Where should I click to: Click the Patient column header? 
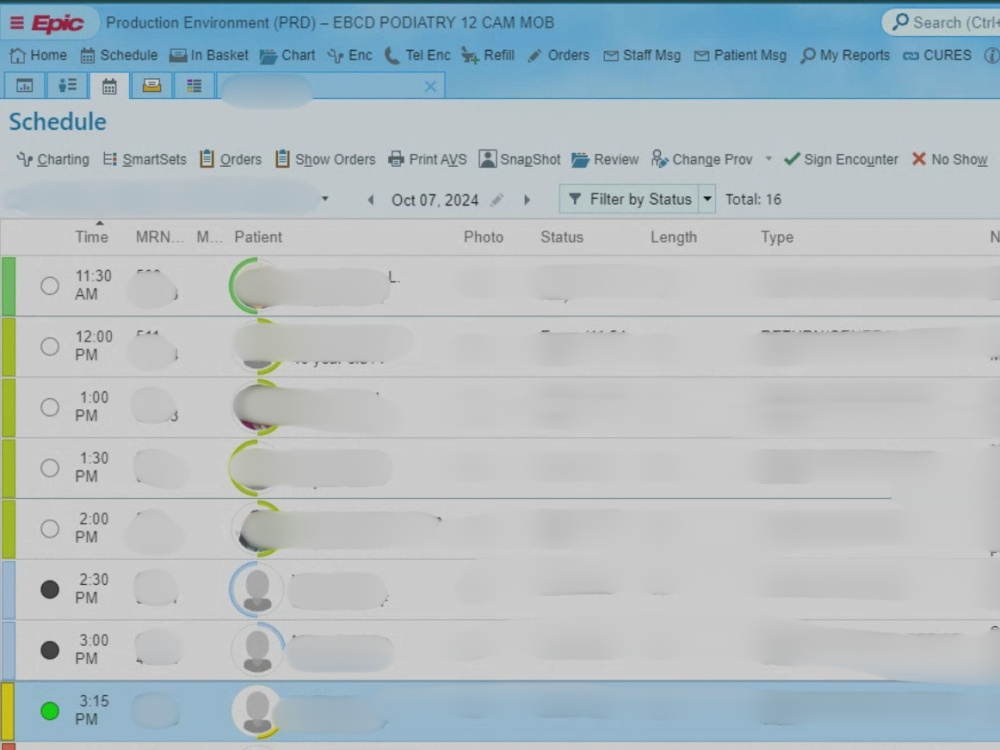click(x=258, y=237)
